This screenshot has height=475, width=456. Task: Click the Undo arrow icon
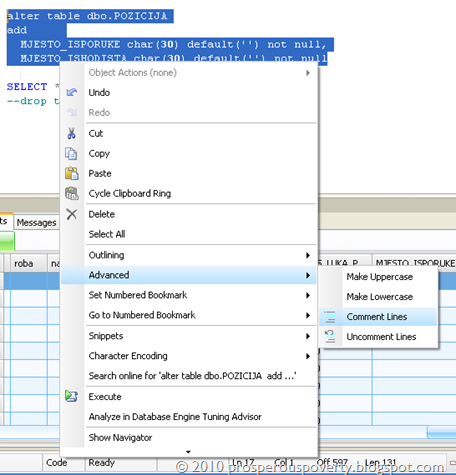click(x=72, y=92)
